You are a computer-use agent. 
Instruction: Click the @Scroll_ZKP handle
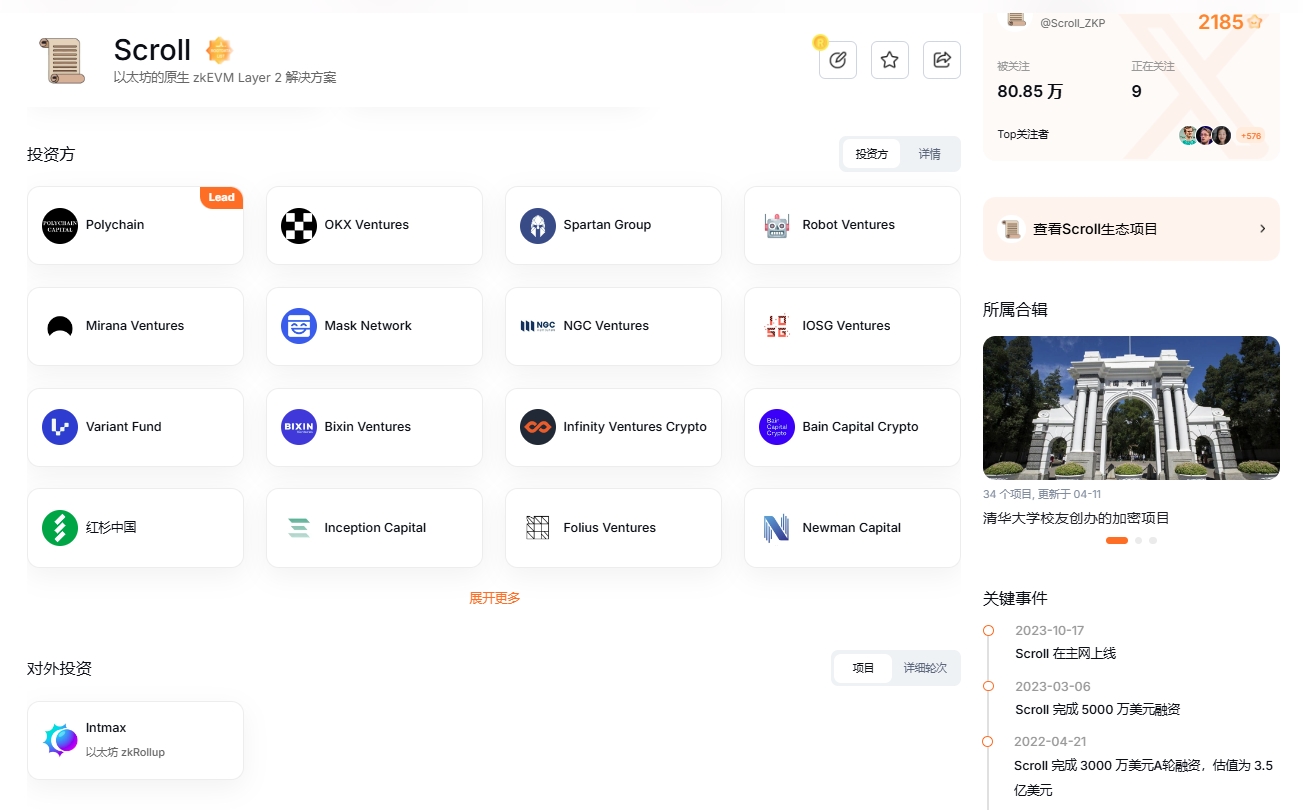click(1072, 23)
